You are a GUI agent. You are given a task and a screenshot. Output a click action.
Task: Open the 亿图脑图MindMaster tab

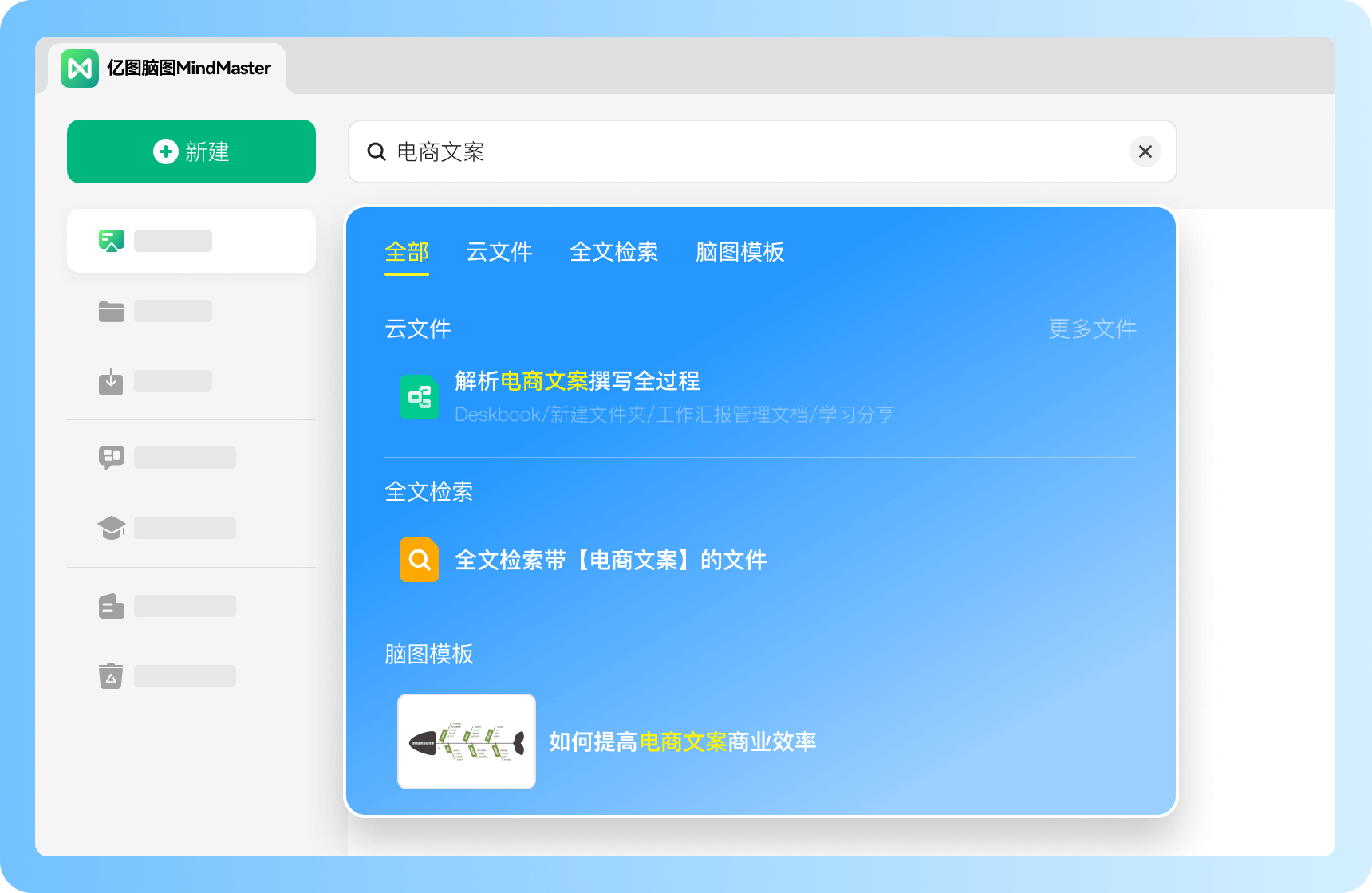(167, 69)
